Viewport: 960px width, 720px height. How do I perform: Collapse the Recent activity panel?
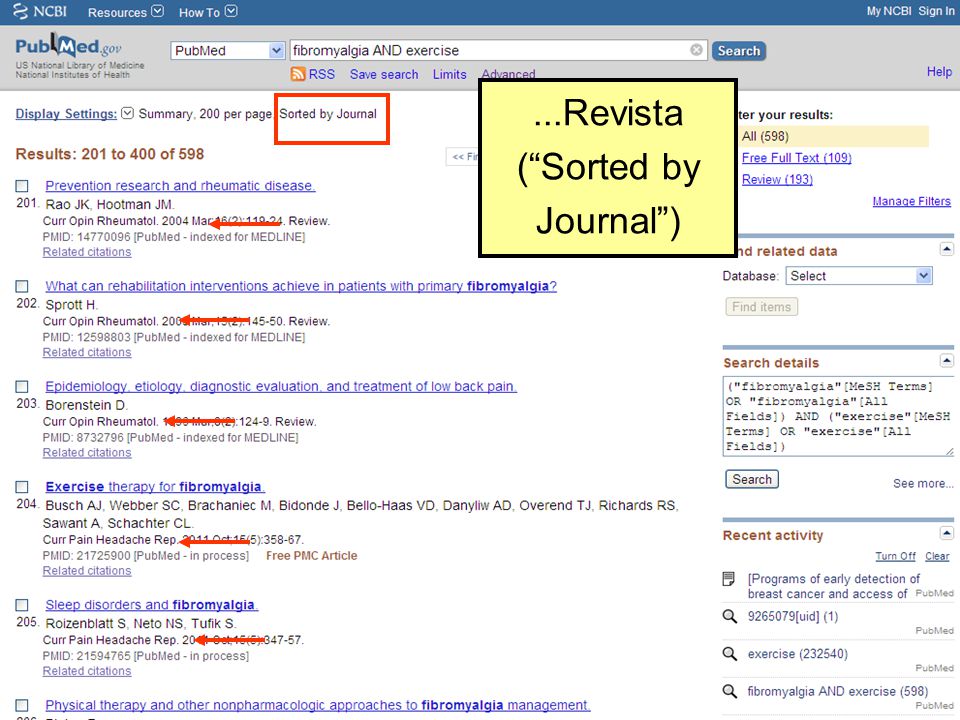[x=947, y=533]
